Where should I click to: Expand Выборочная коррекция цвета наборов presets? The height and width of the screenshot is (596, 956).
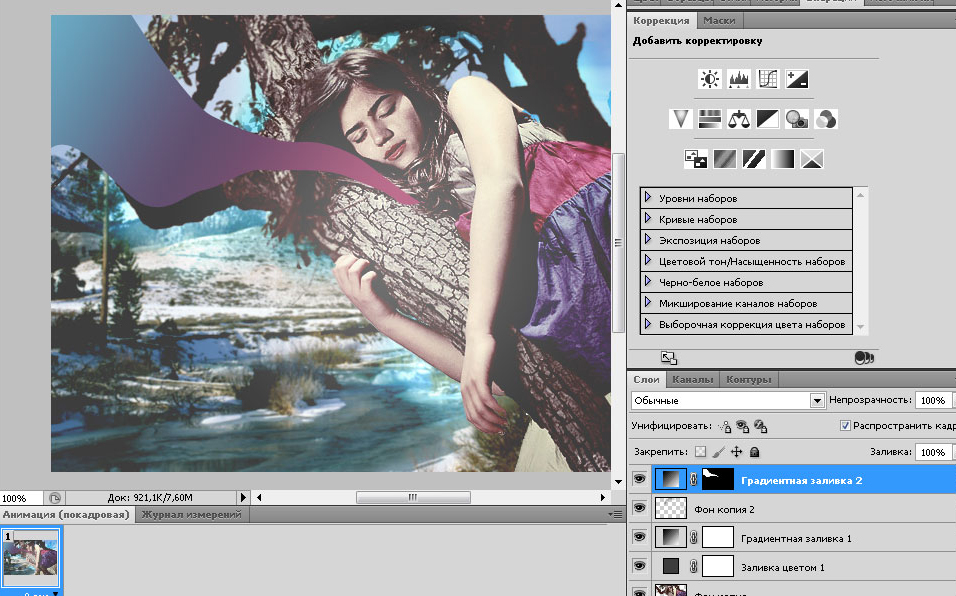pos(648,324)
